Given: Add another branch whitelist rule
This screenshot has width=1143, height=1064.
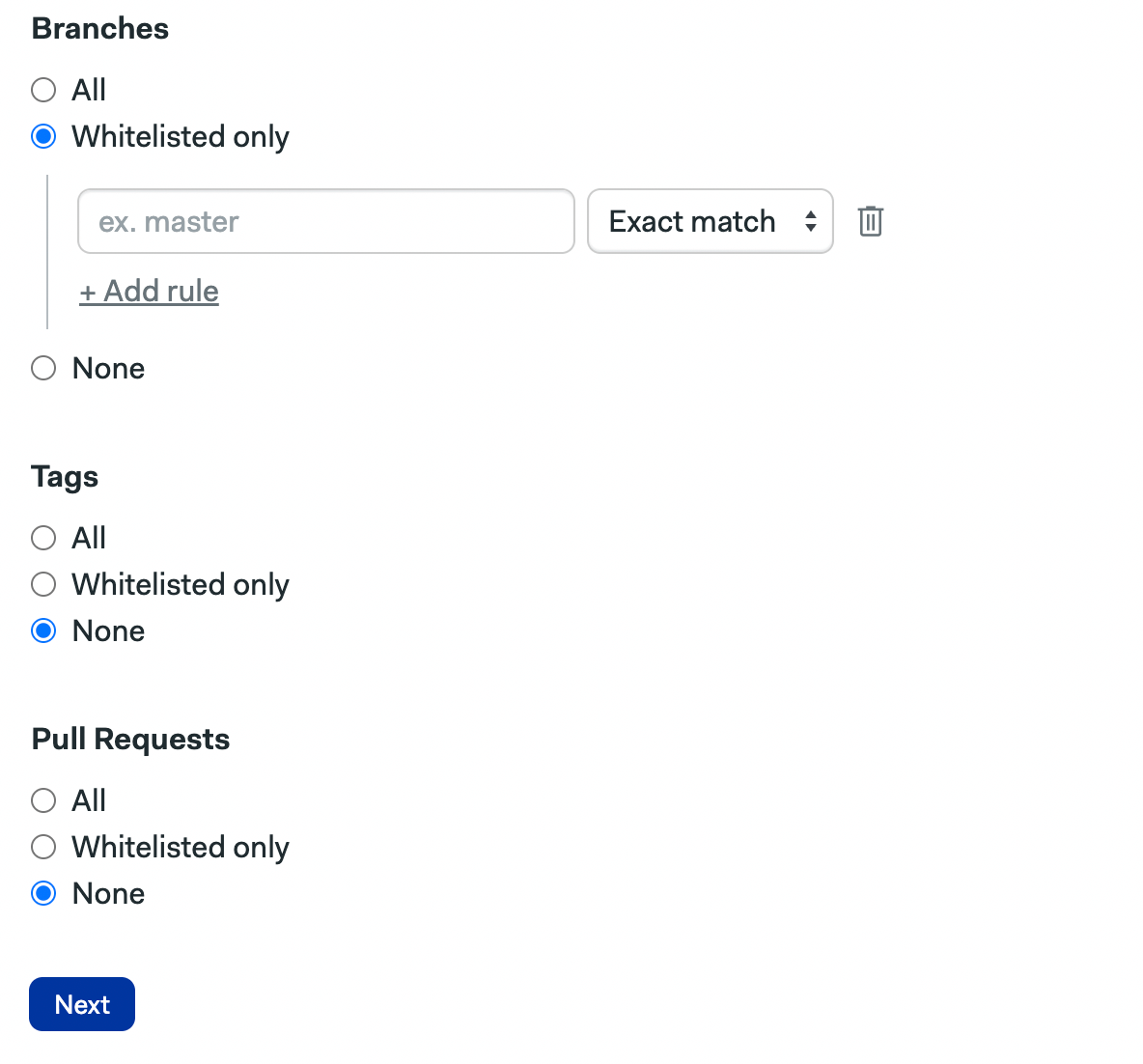Looking at the screenshot, I should point(149,291).
